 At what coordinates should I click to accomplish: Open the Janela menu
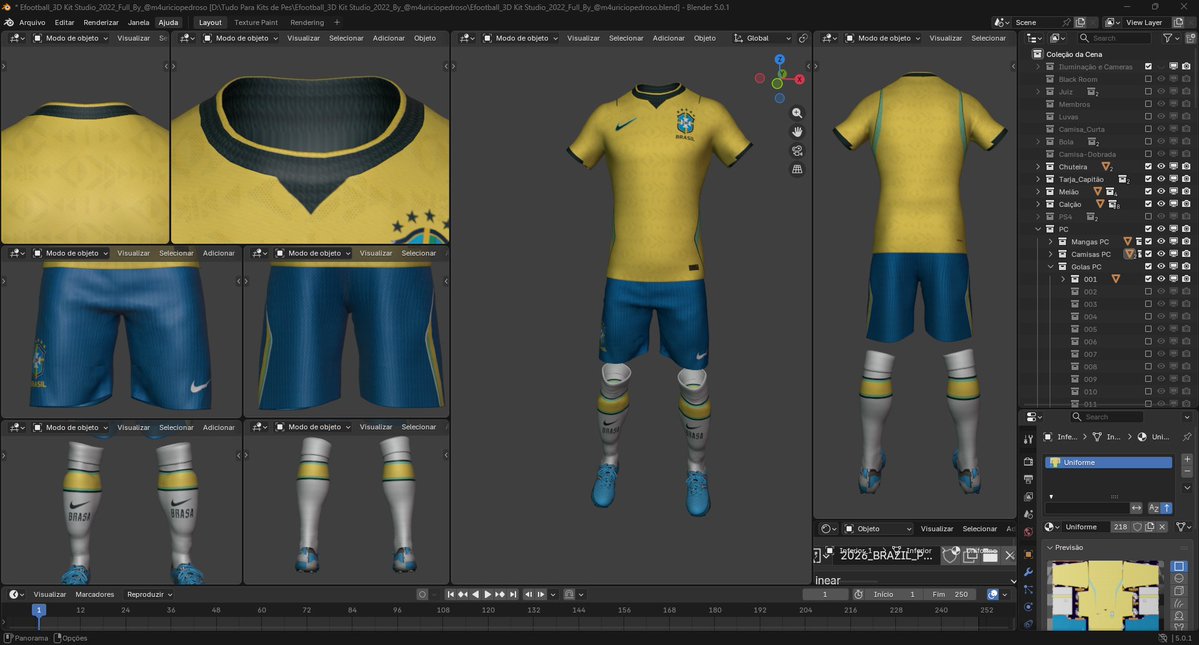click(138, 22)
